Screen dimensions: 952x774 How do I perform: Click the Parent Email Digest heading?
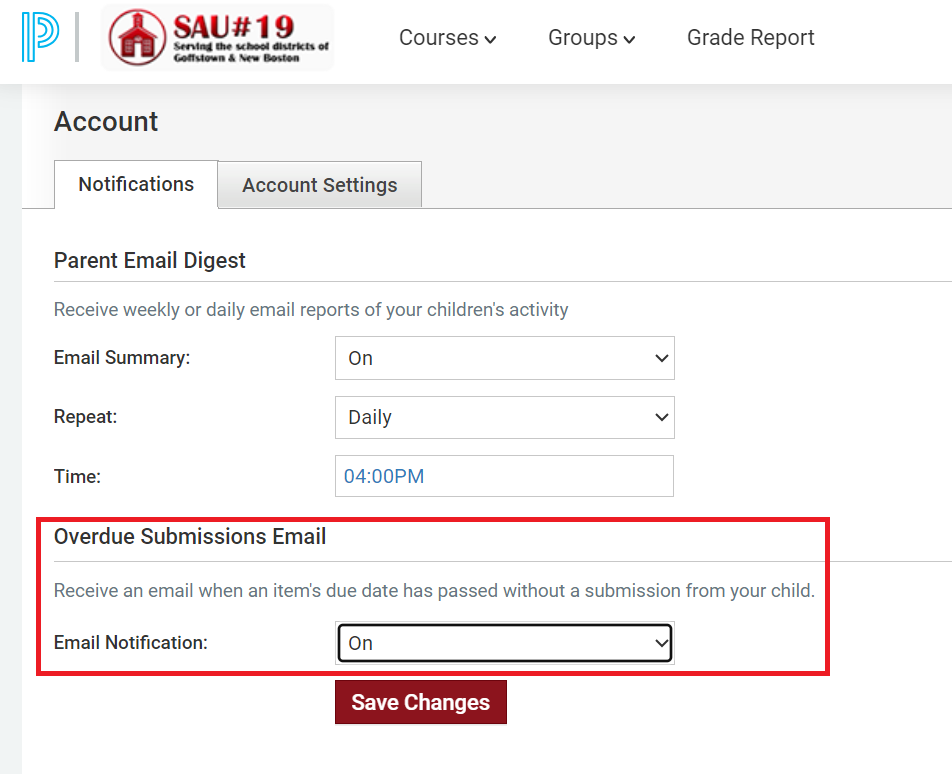pos(149,260)
